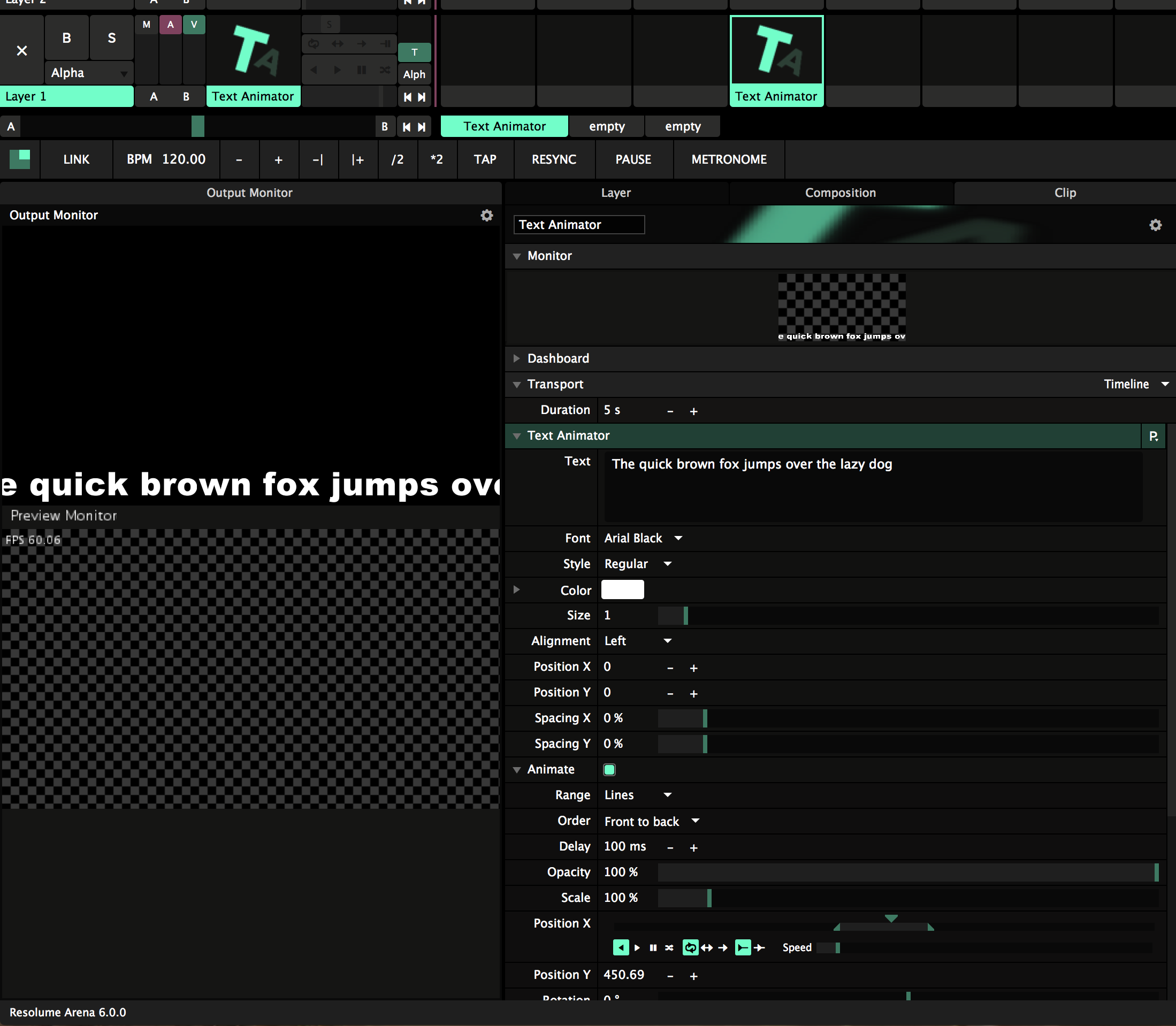Switch to the Layer tab
The height and width of the screenshot is (1026, 1176).
coord(615,193)
